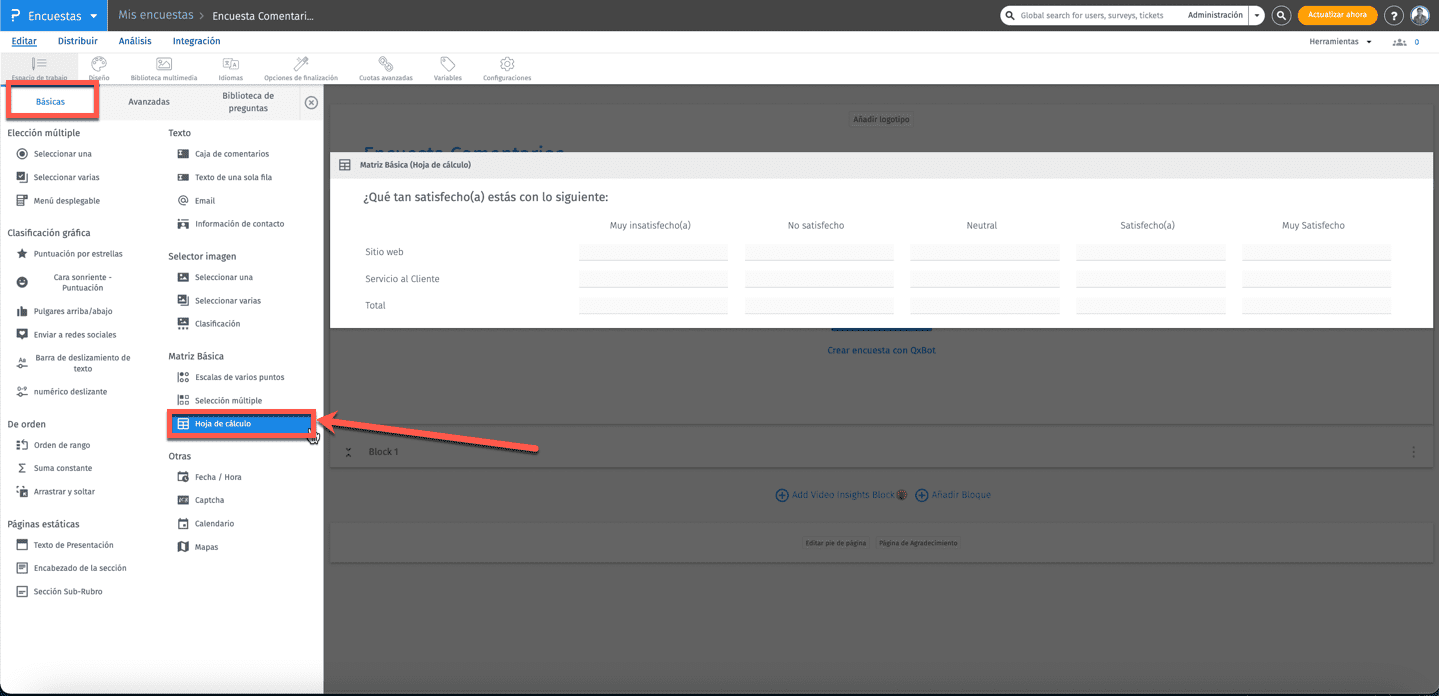Switch to Básicas tab

pyautogui.click(x=51, y=101)
